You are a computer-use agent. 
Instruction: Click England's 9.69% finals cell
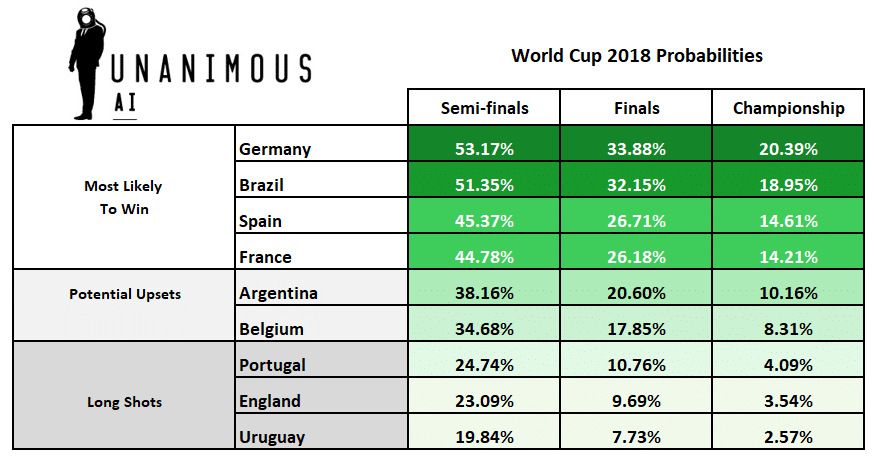(636, 401)
